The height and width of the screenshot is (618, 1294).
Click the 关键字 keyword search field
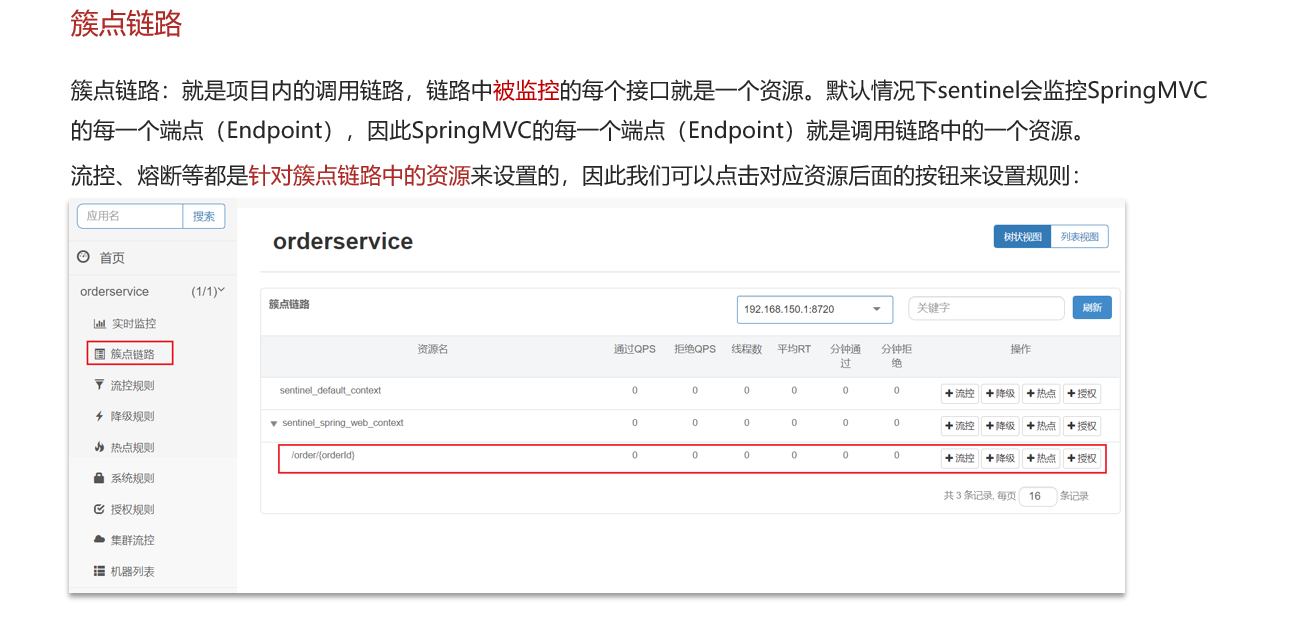click(985, 308)
